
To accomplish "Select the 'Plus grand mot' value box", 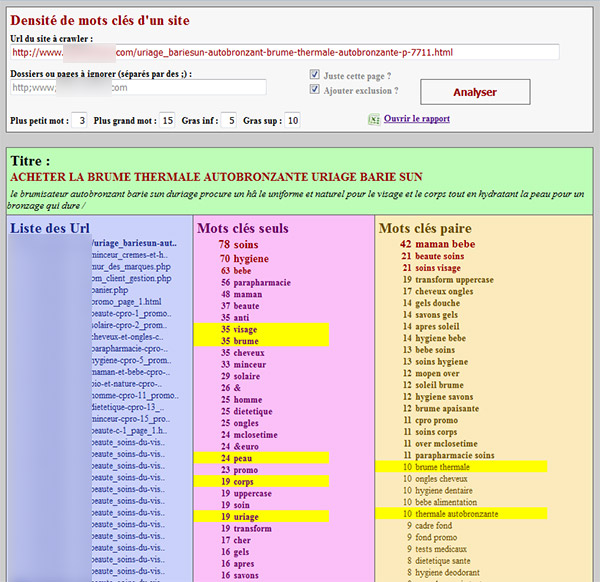I will pyautogui.click(x=167, y=121).
